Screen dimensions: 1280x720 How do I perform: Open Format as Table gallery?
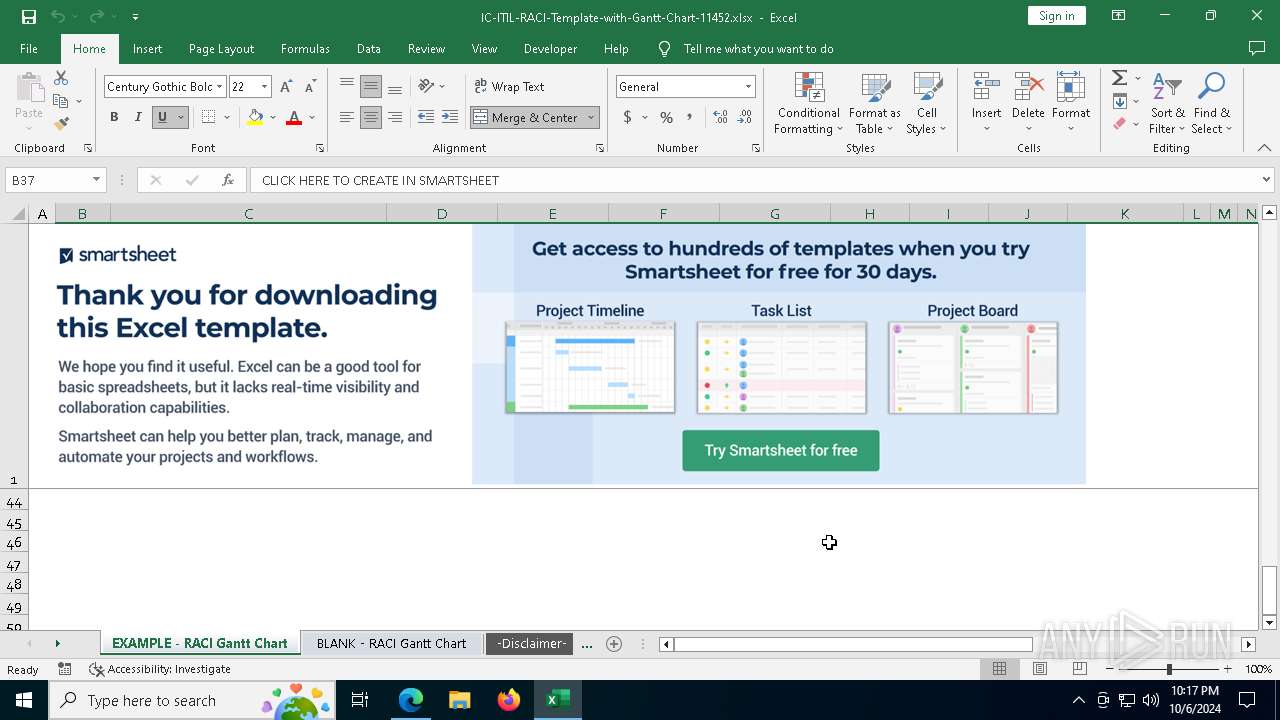coord(875,104)
